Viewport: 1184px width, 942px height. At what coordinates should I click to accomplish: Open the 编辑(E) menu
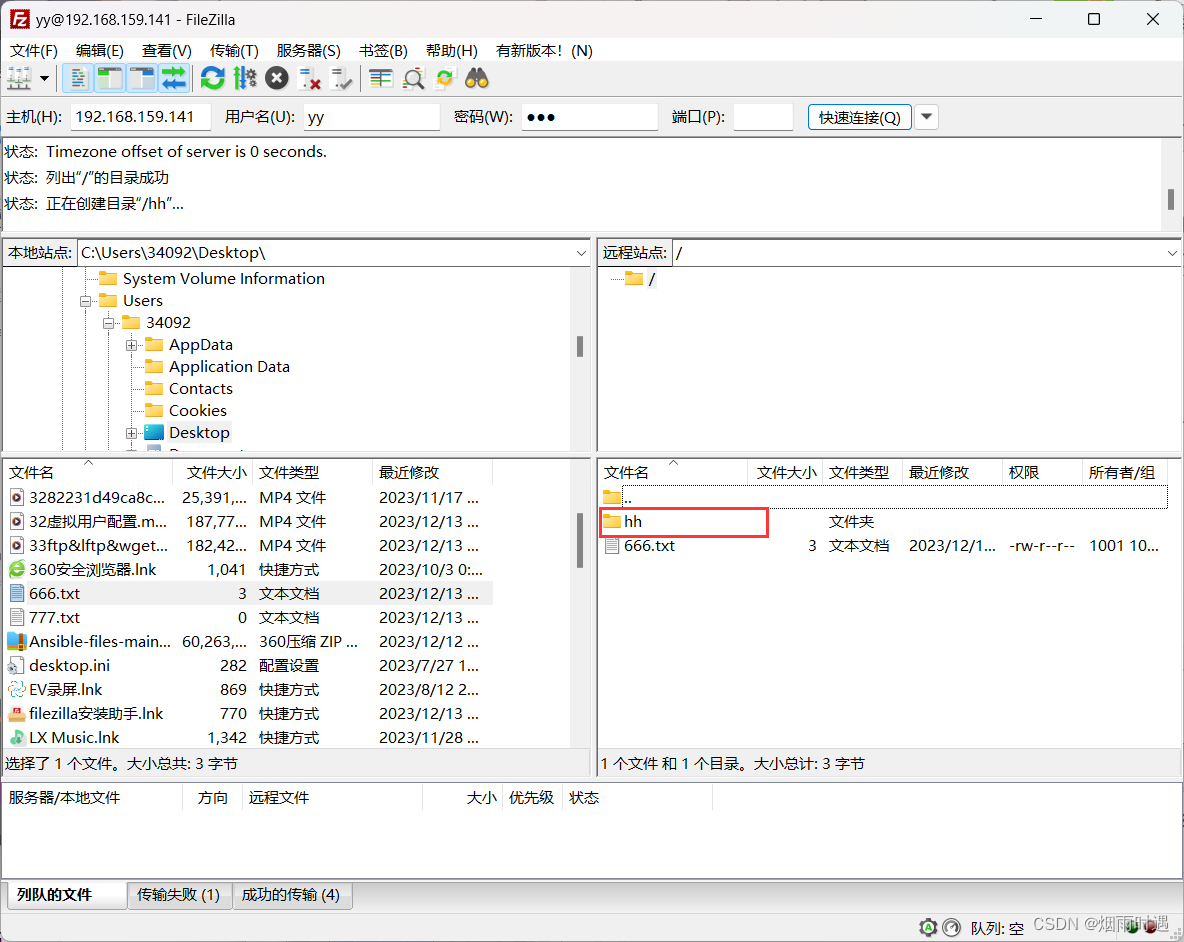pyautogui.click(x=100, y=51)
